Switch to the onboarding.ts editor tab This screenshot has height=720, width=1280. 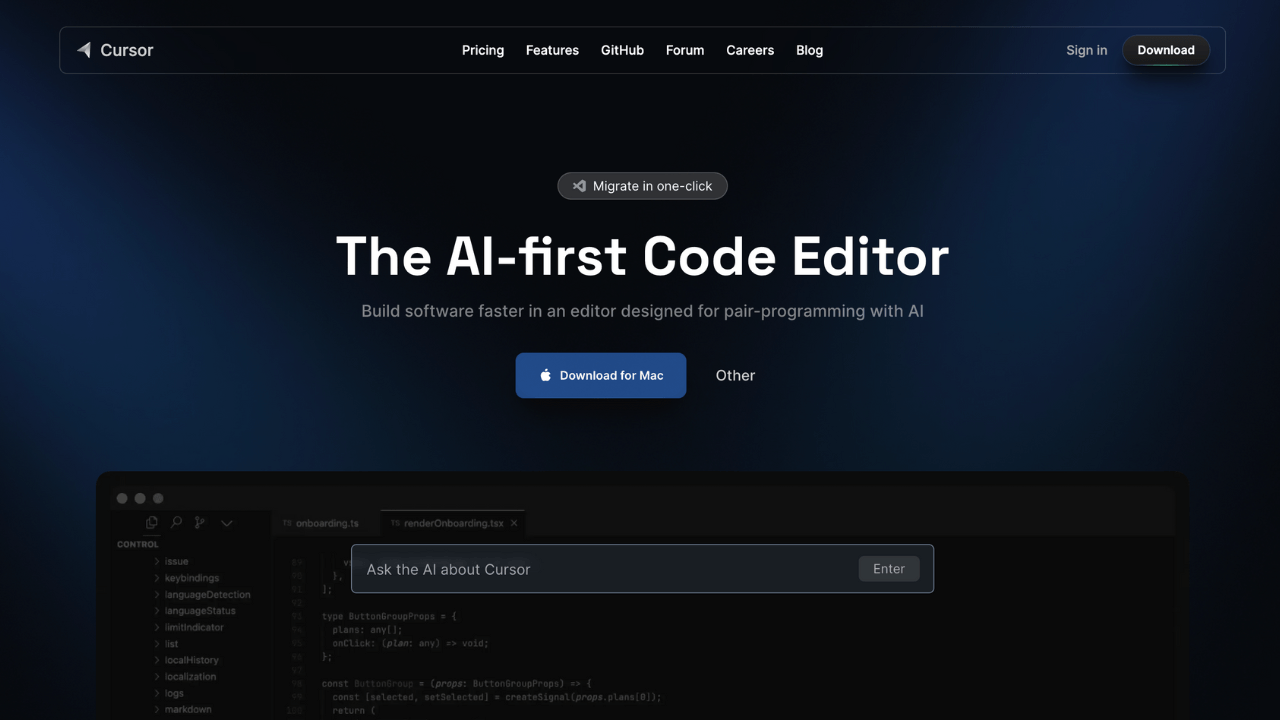pos(320,523)
